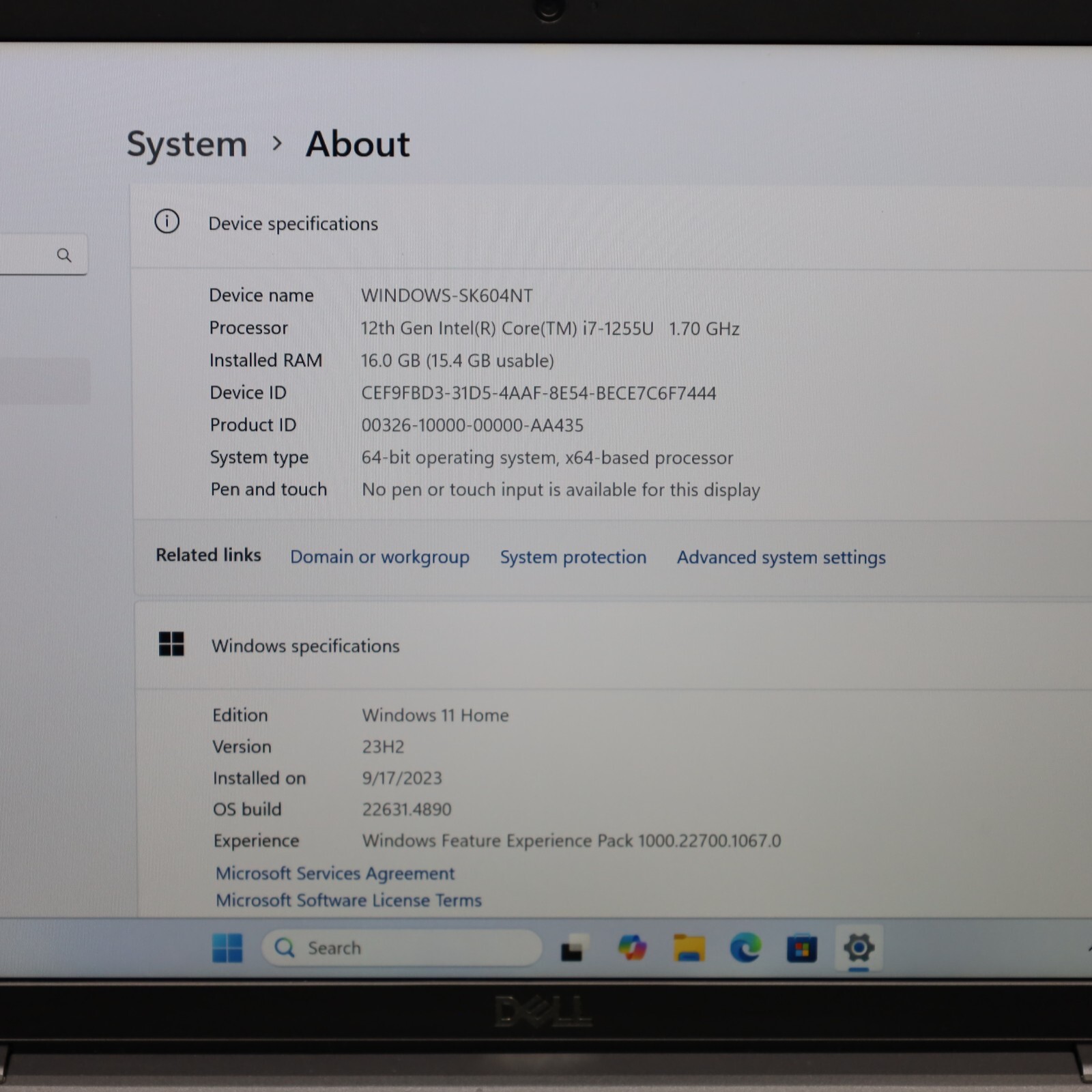Click the Settings gear taskbar icon

tap(859, 947)
